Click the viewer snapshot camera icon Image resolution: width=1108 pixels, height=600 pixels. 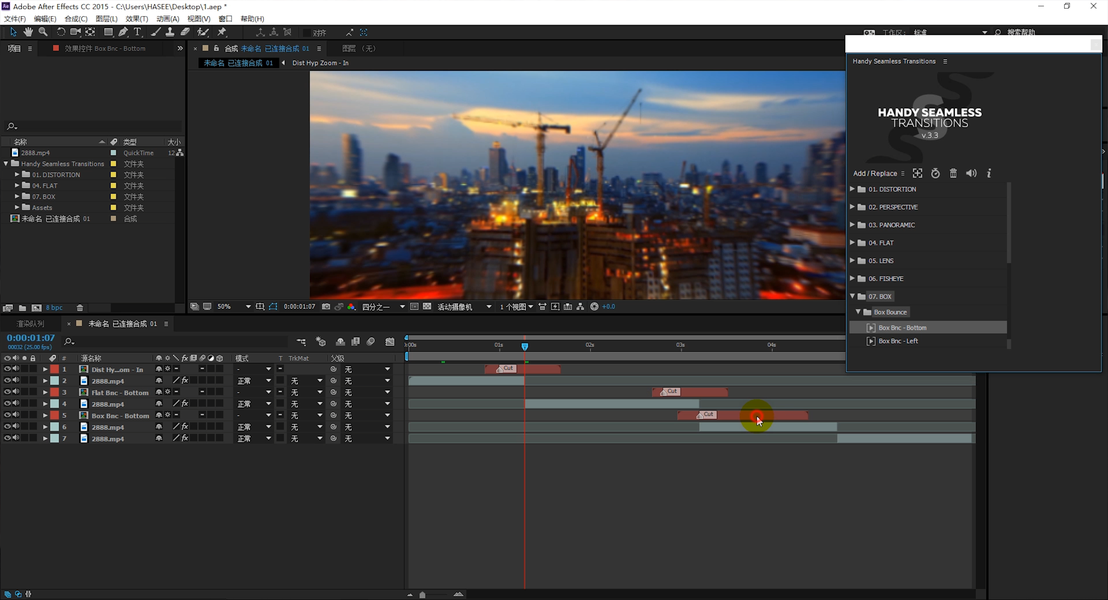[x=326, y=307]
